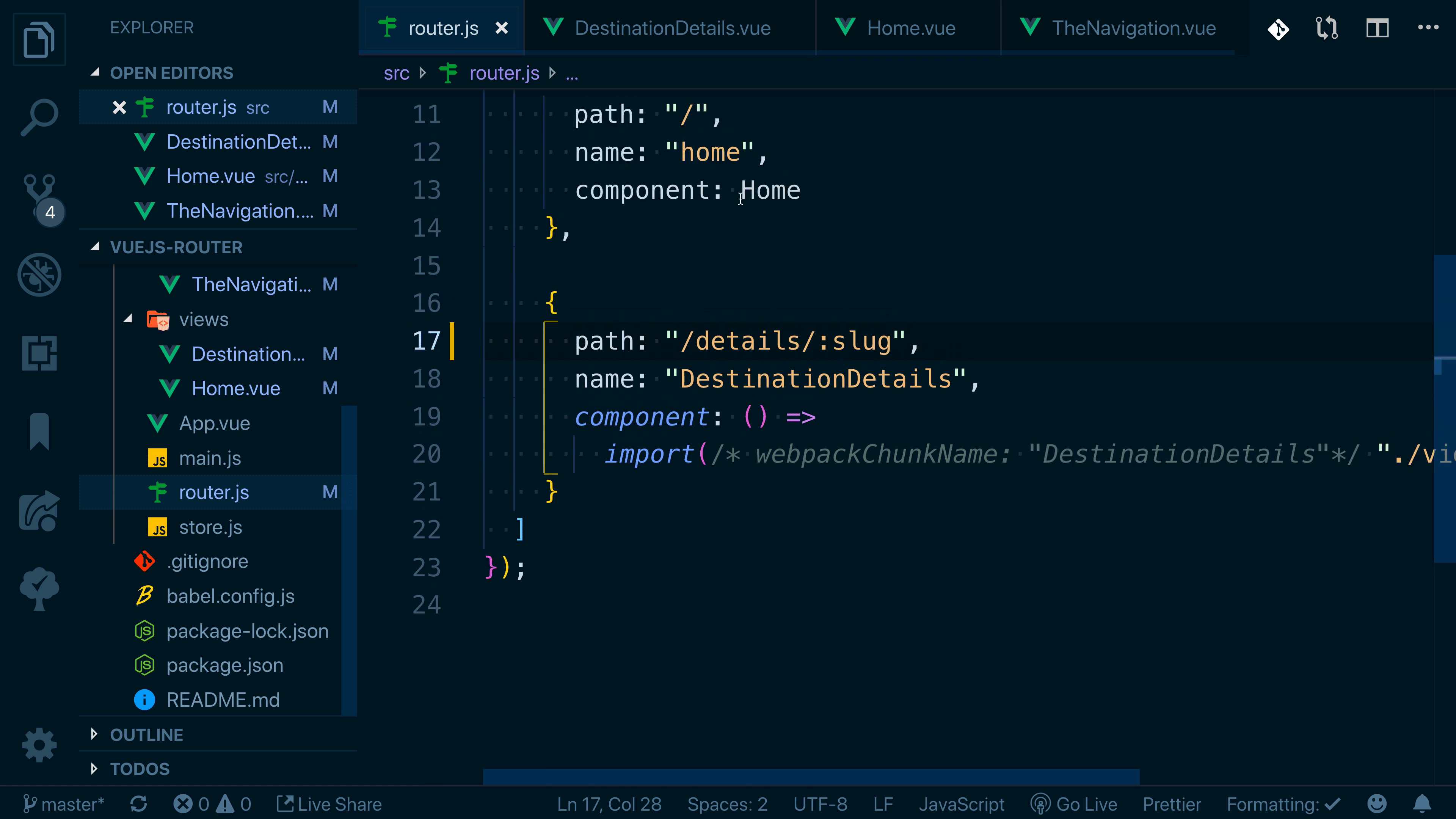Click Prettier in status bar
The image size is (1456, 819).
(1172, 804)
